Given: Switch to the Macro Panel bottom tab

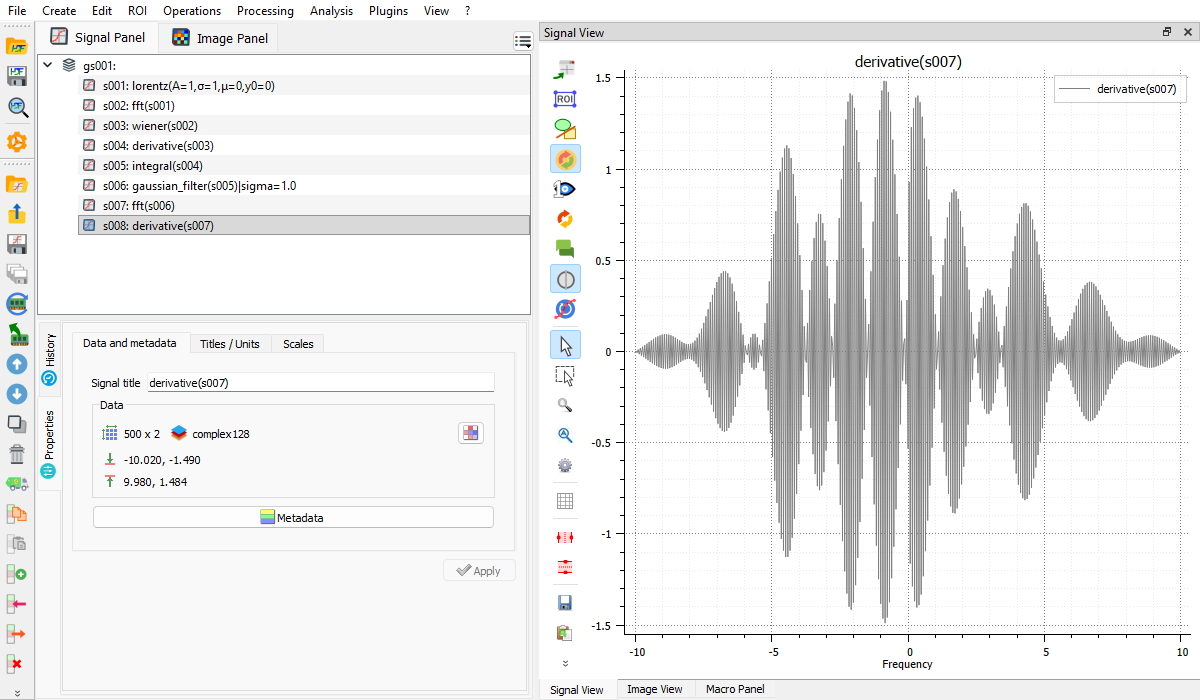Looking at the screenshot, I should point(735,689).
